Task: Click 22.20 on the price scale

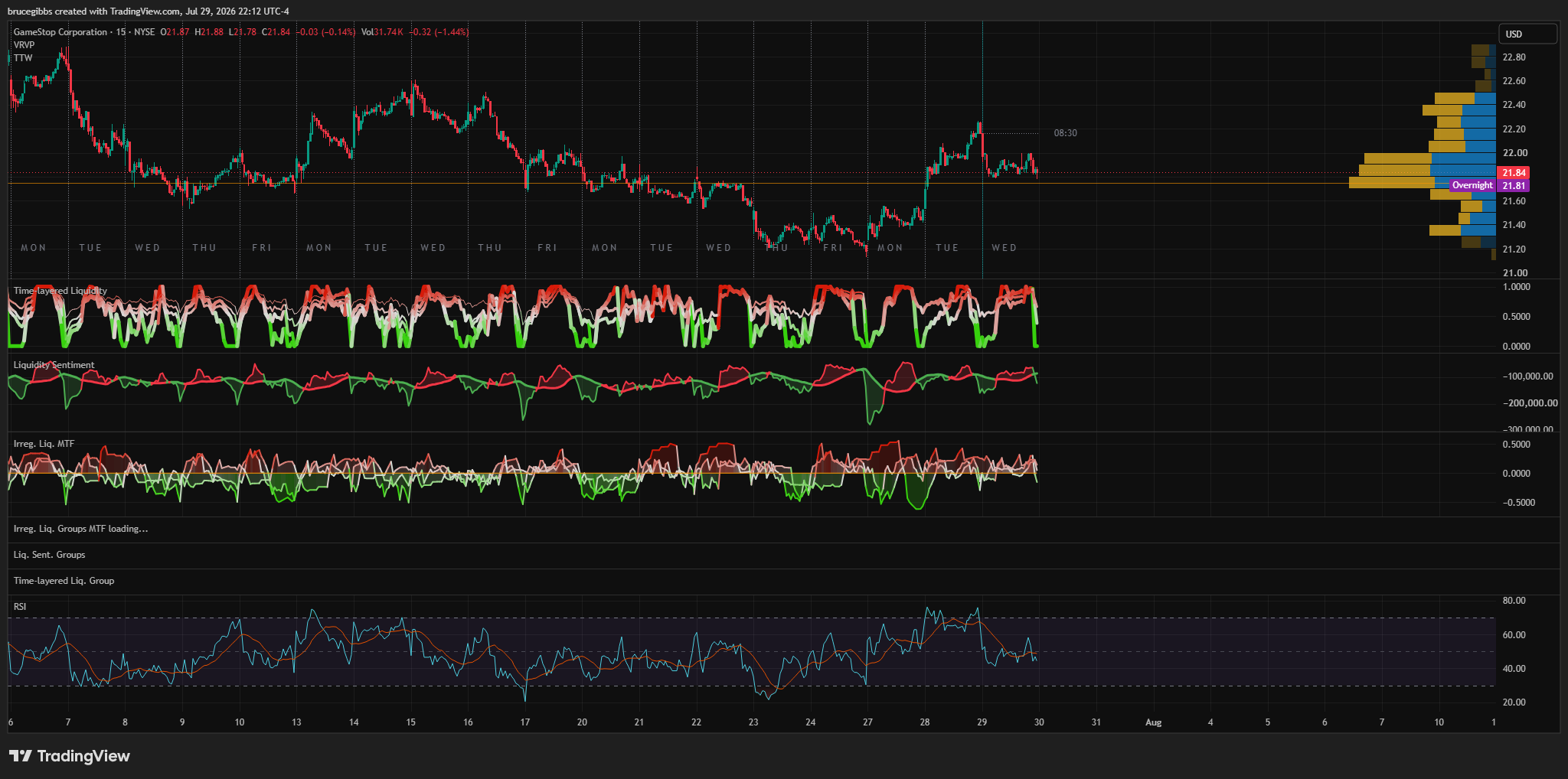Action: coord(1514,129)
